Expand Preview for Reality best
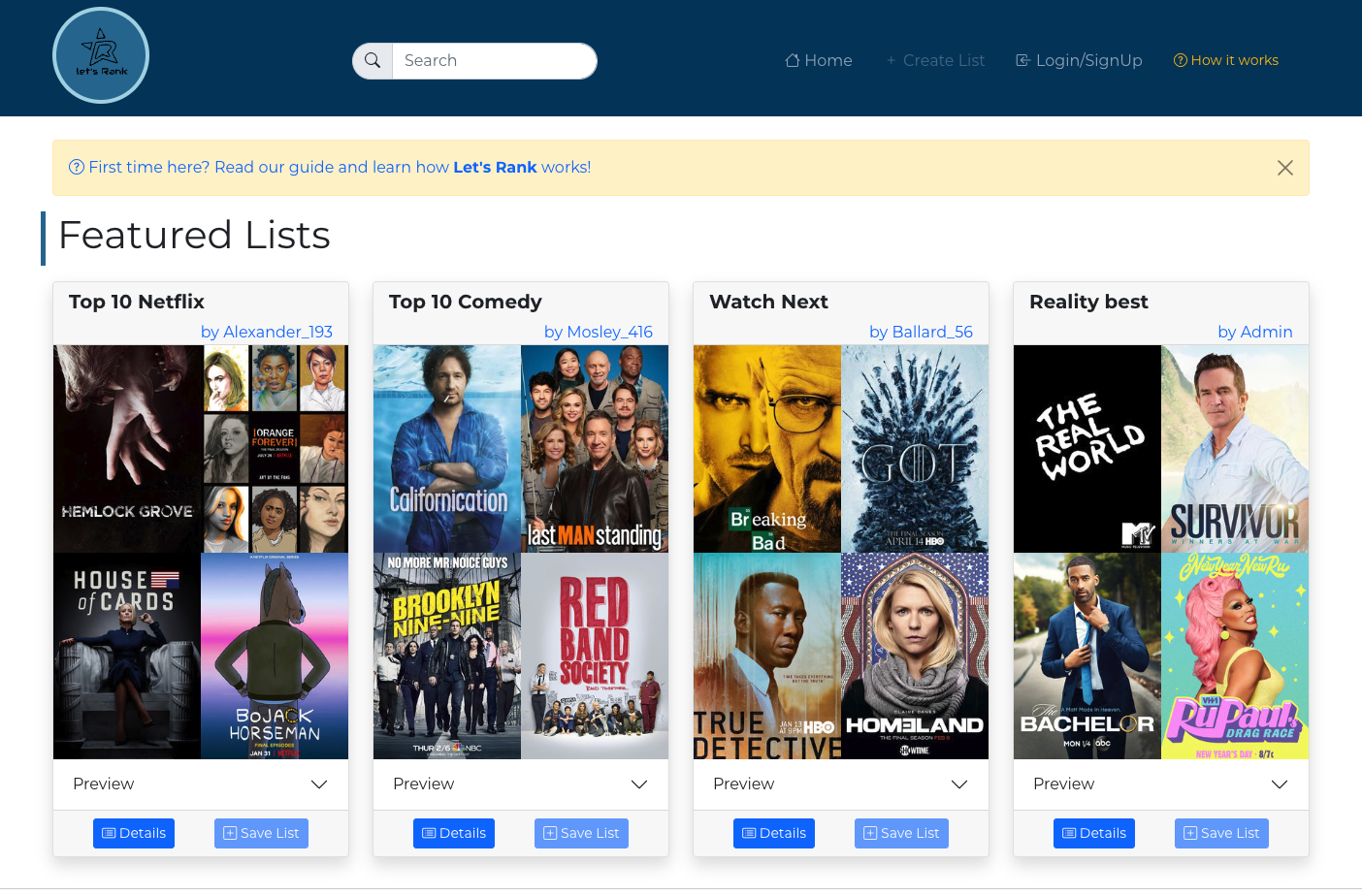1362x896 pixels. (1161, 784)
